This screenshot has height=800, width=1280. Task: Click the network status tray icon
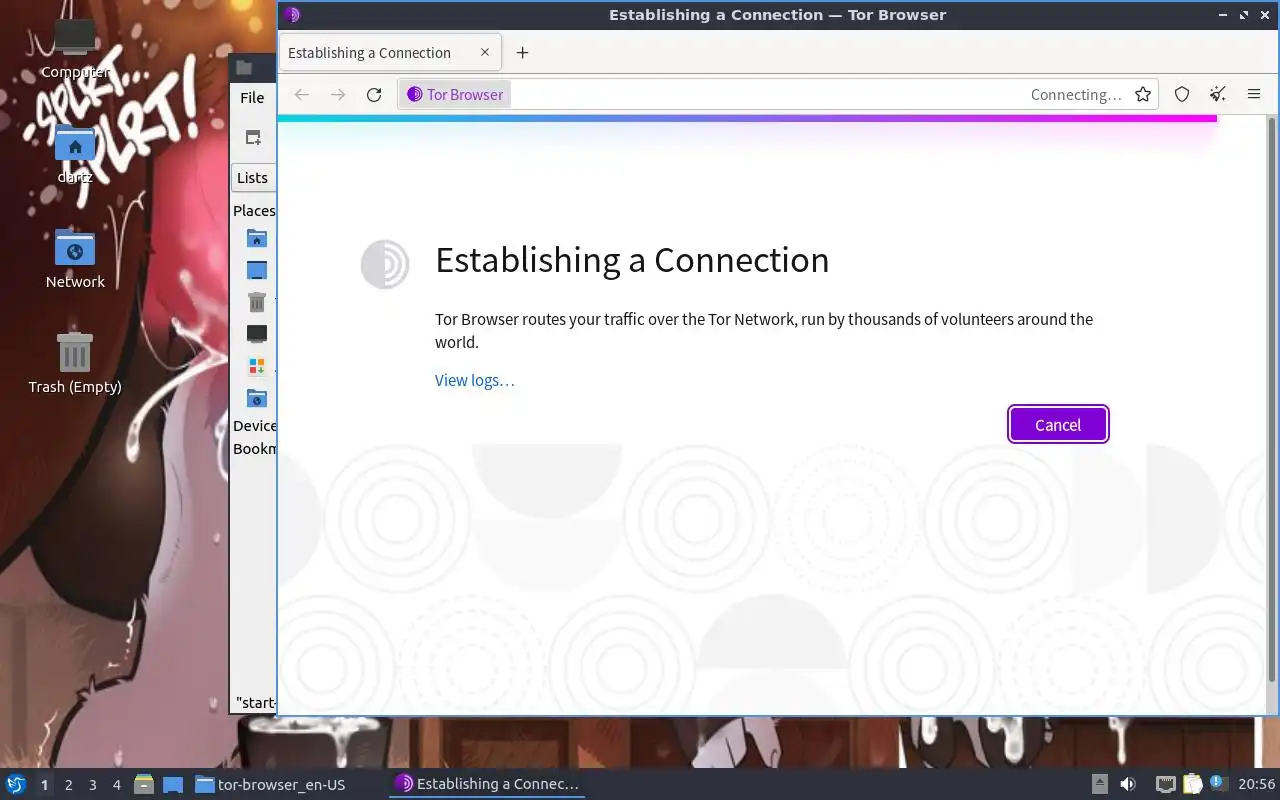pos(1165,785)
